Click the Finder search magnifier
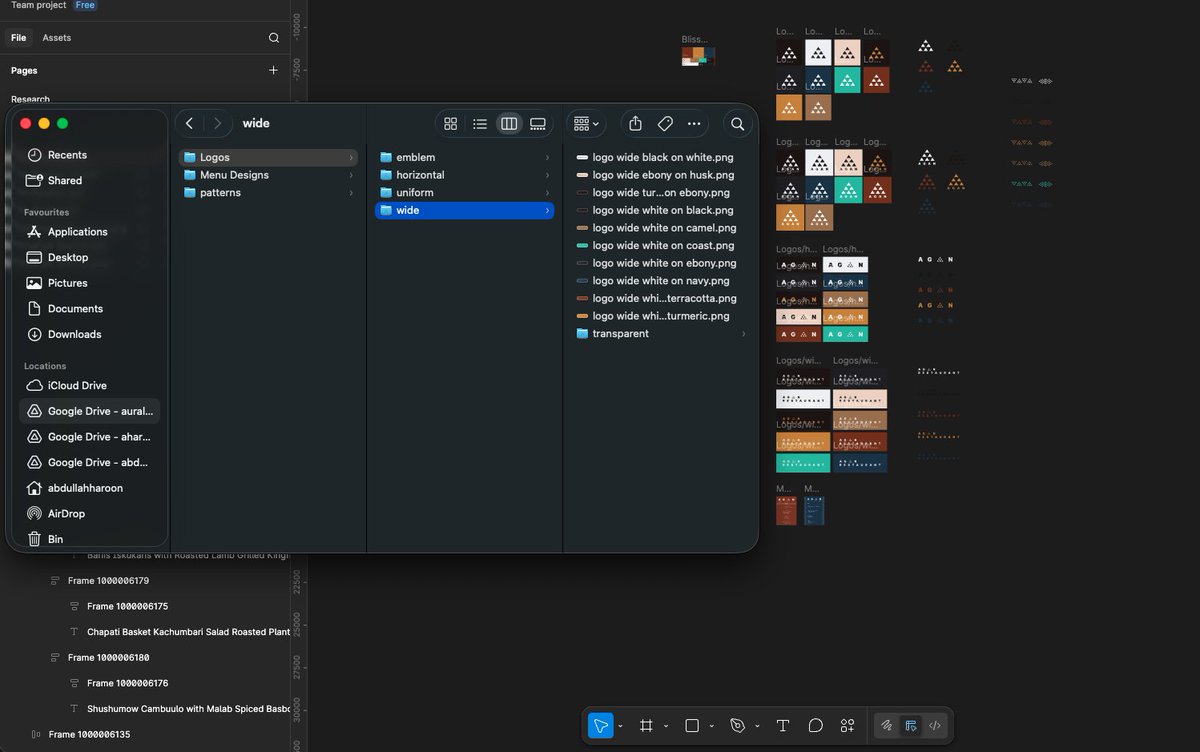 [737, 124]
